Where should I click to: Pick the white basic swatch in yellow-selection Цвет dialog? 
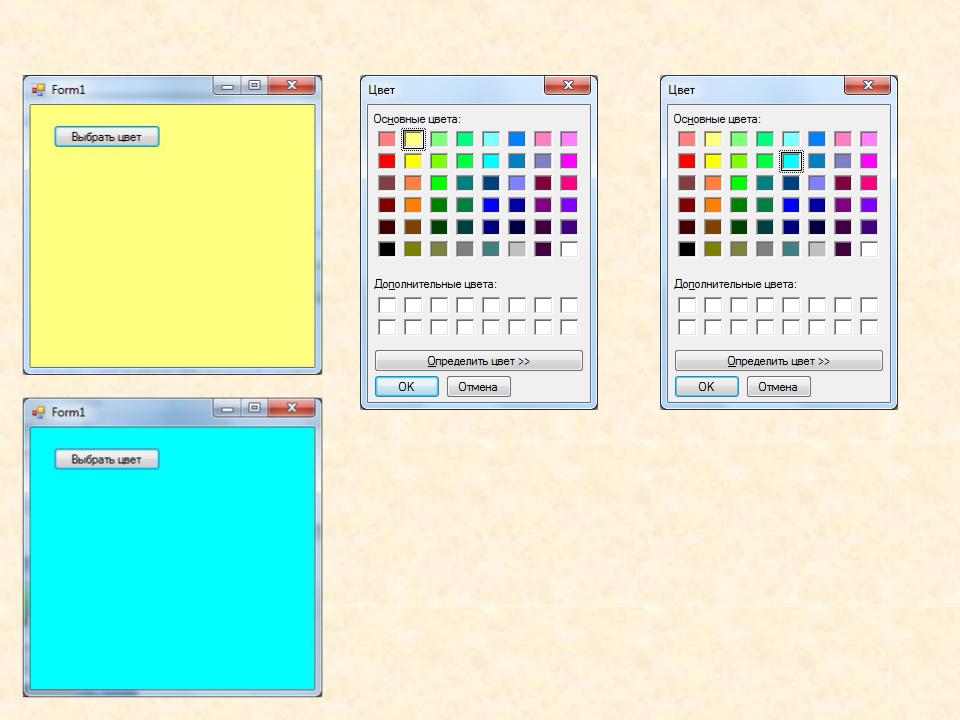(569, 249)
